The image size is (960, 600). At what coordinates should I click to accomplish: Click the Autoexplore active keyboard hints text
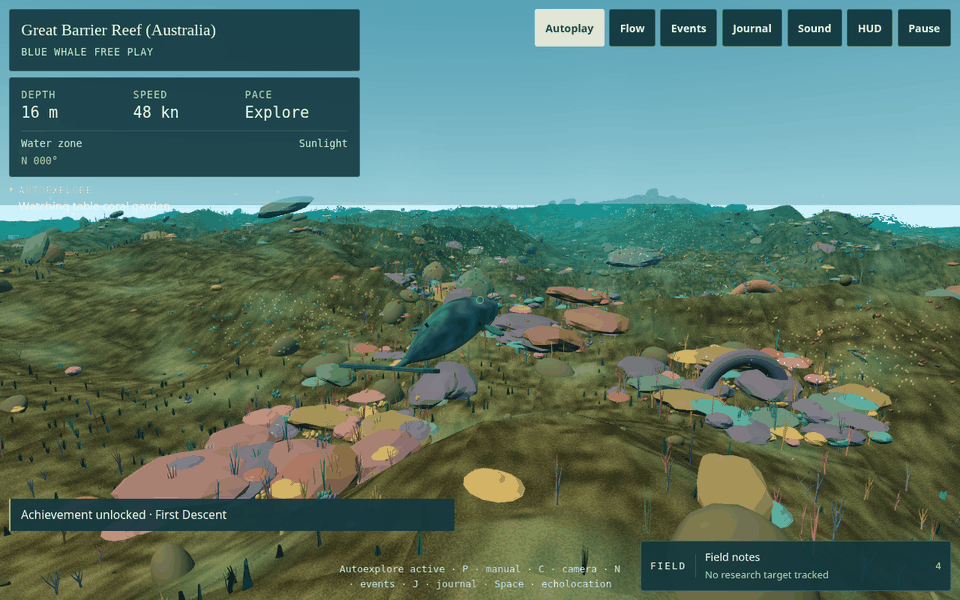pos(480,576)
